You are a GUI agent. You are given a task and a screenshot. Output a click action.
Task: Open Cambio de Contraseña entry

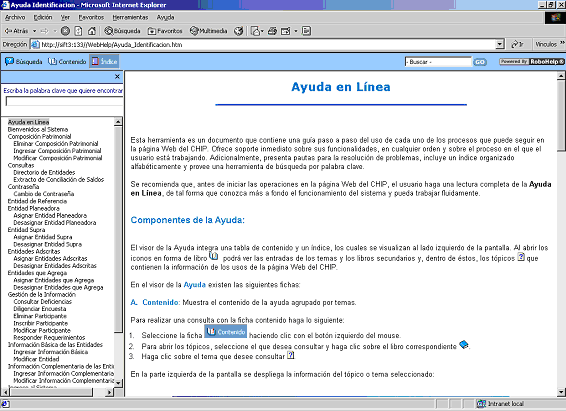pos(44,194)
